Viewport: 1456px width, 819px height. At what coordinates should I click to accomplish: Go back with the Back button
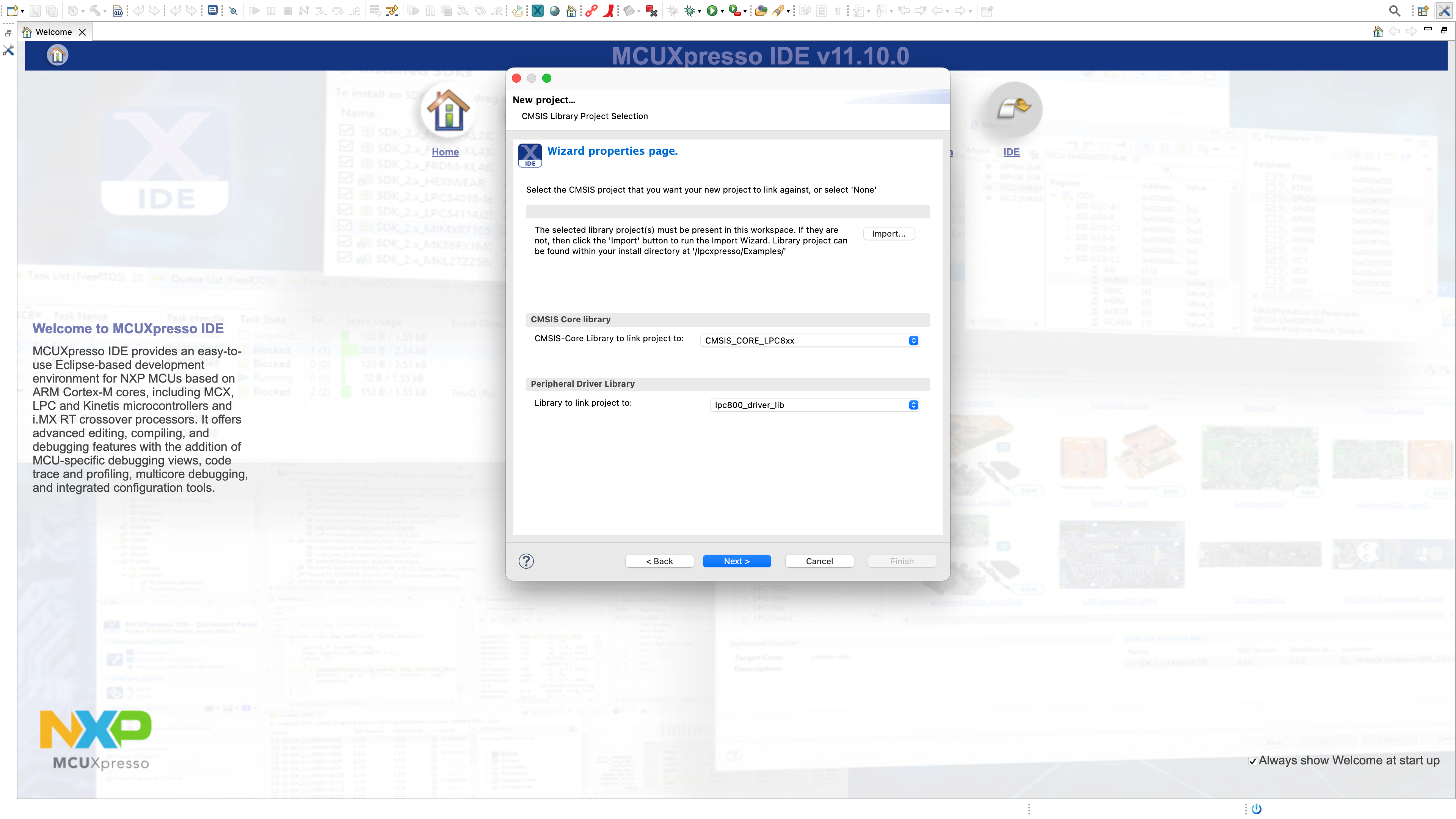click(x=659, y=561)
